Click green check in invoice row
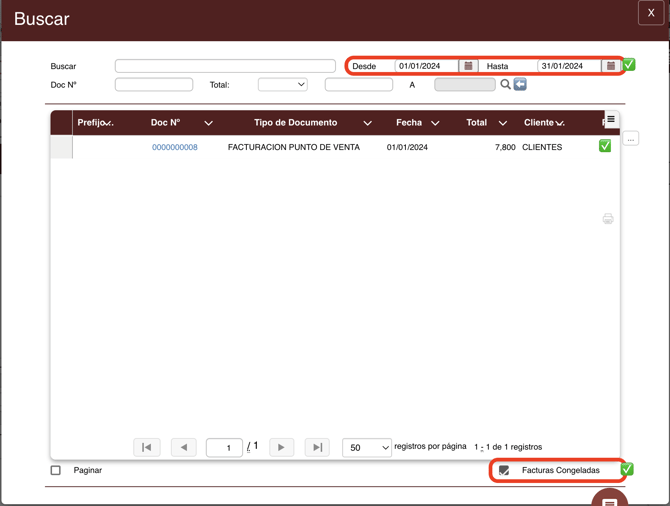Viewport: 670px width, 506px height. click(605, 146)
